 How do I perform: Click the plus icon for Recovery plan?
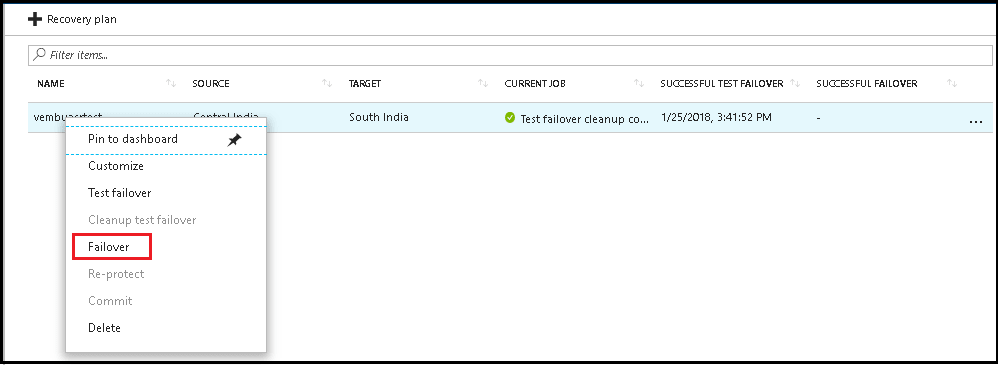[x=35, y=19]
